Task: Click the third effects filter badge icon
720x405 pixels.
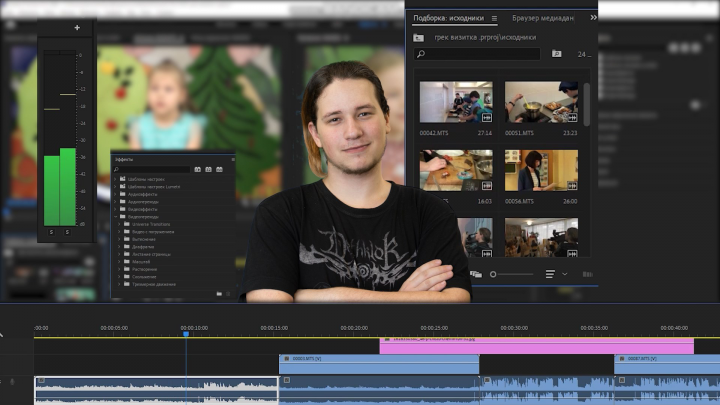Action: click(x=219, y=169)
